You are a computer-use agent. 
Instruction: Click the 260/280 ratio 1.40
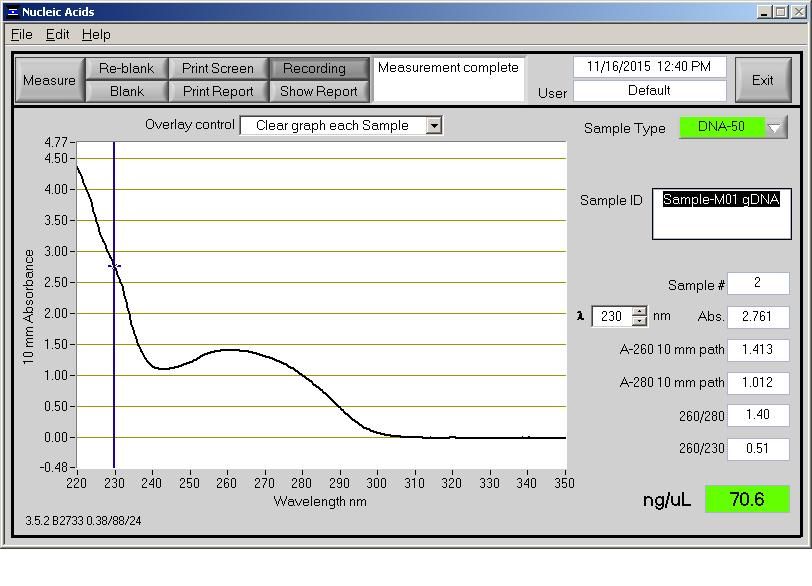coord(758,415)
